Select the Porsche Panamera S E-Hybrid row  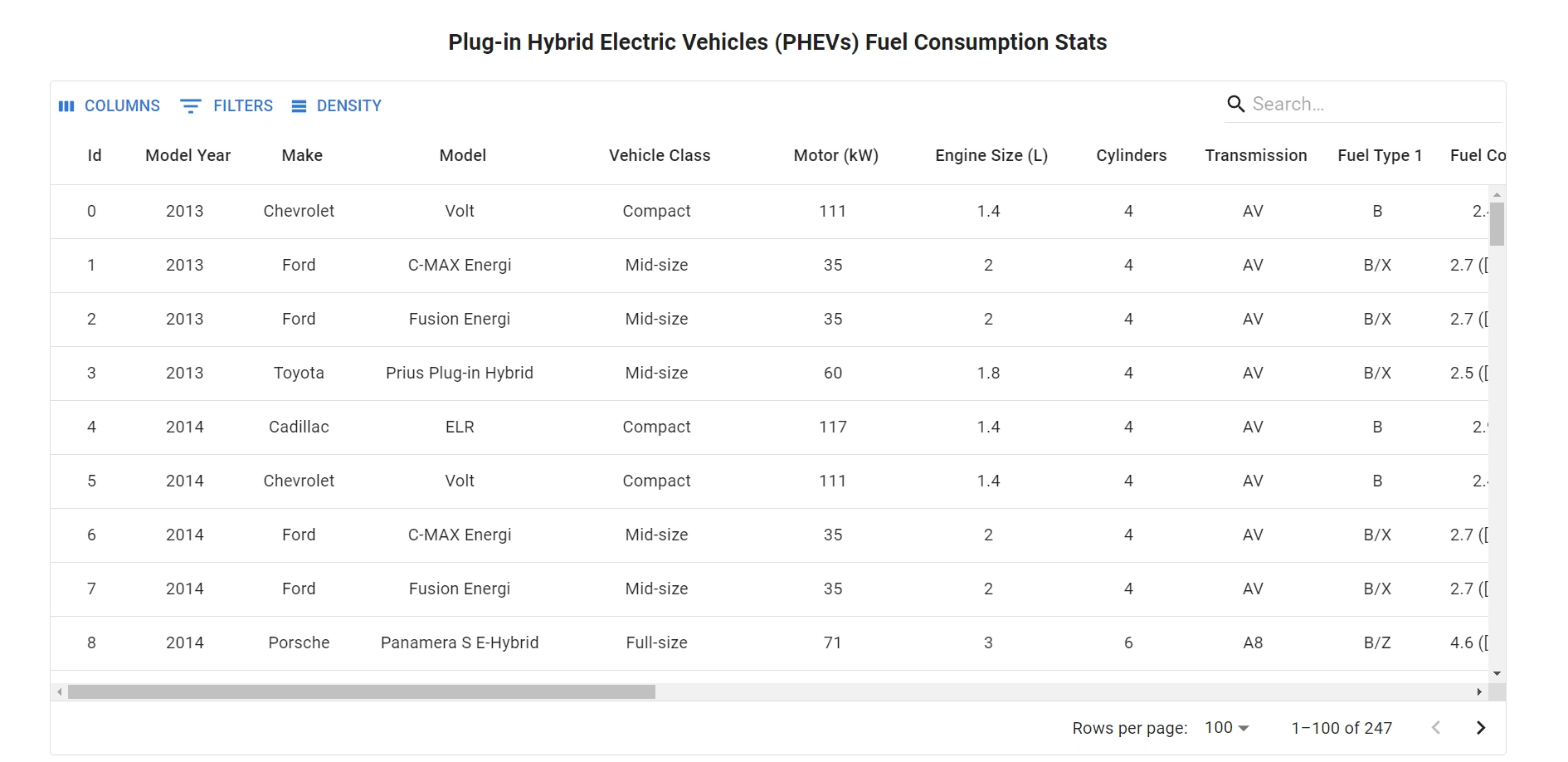pos(460,642)
